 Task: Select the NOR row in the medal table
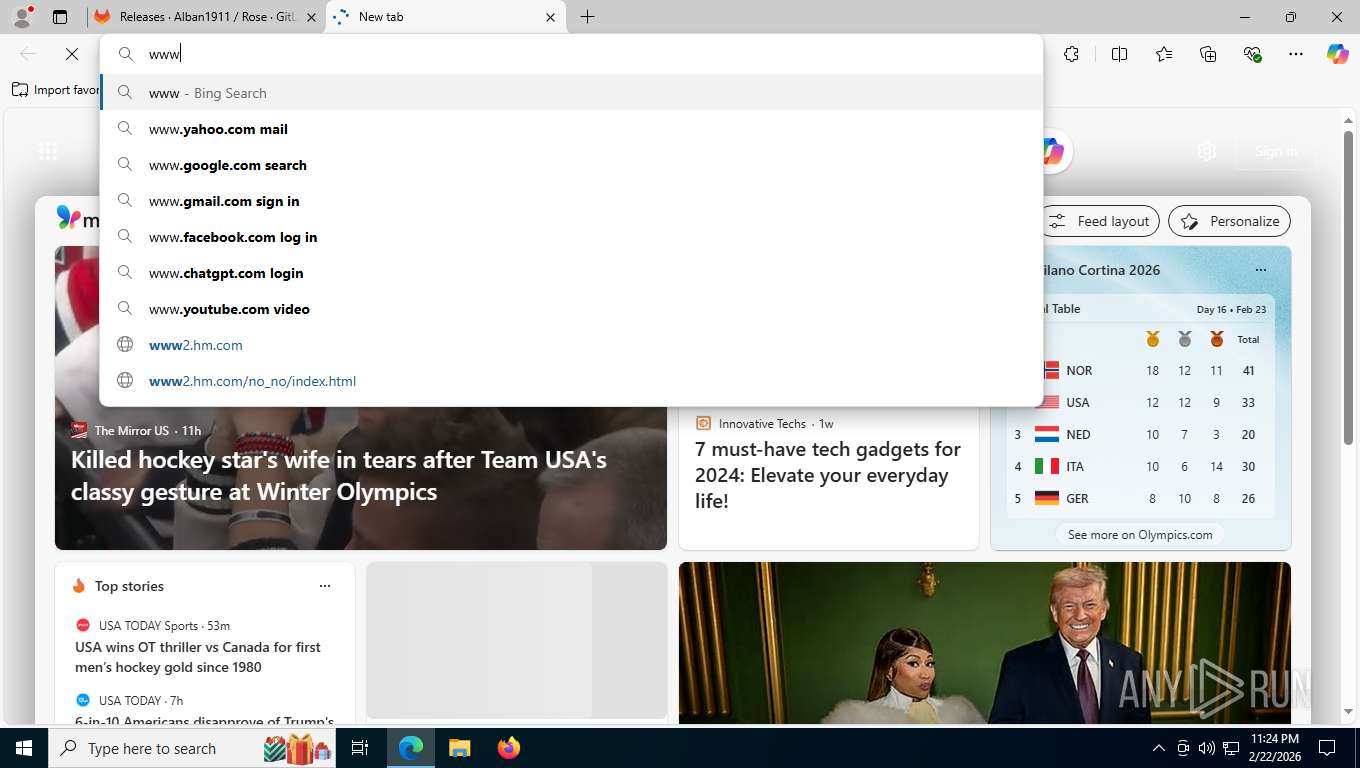tap(1140, 370)
